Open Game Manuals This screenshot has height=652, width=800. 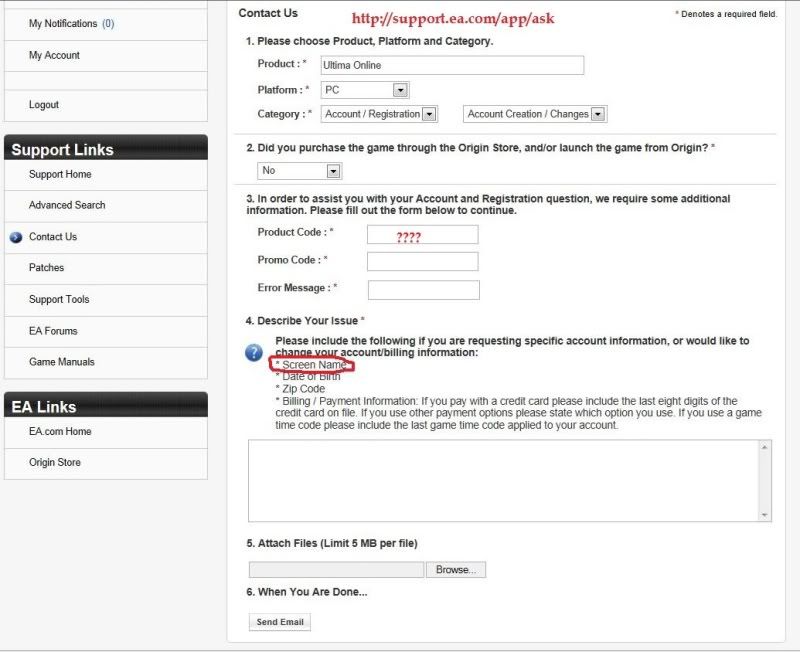click(62, 362)
